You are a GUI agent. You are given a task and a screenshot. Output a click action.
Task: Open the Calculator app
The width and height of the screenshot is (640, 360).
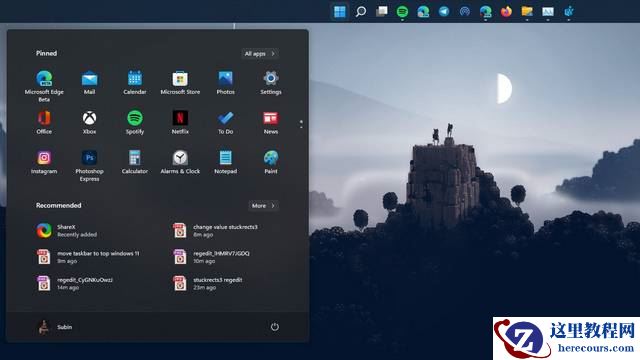coord(135,162)
